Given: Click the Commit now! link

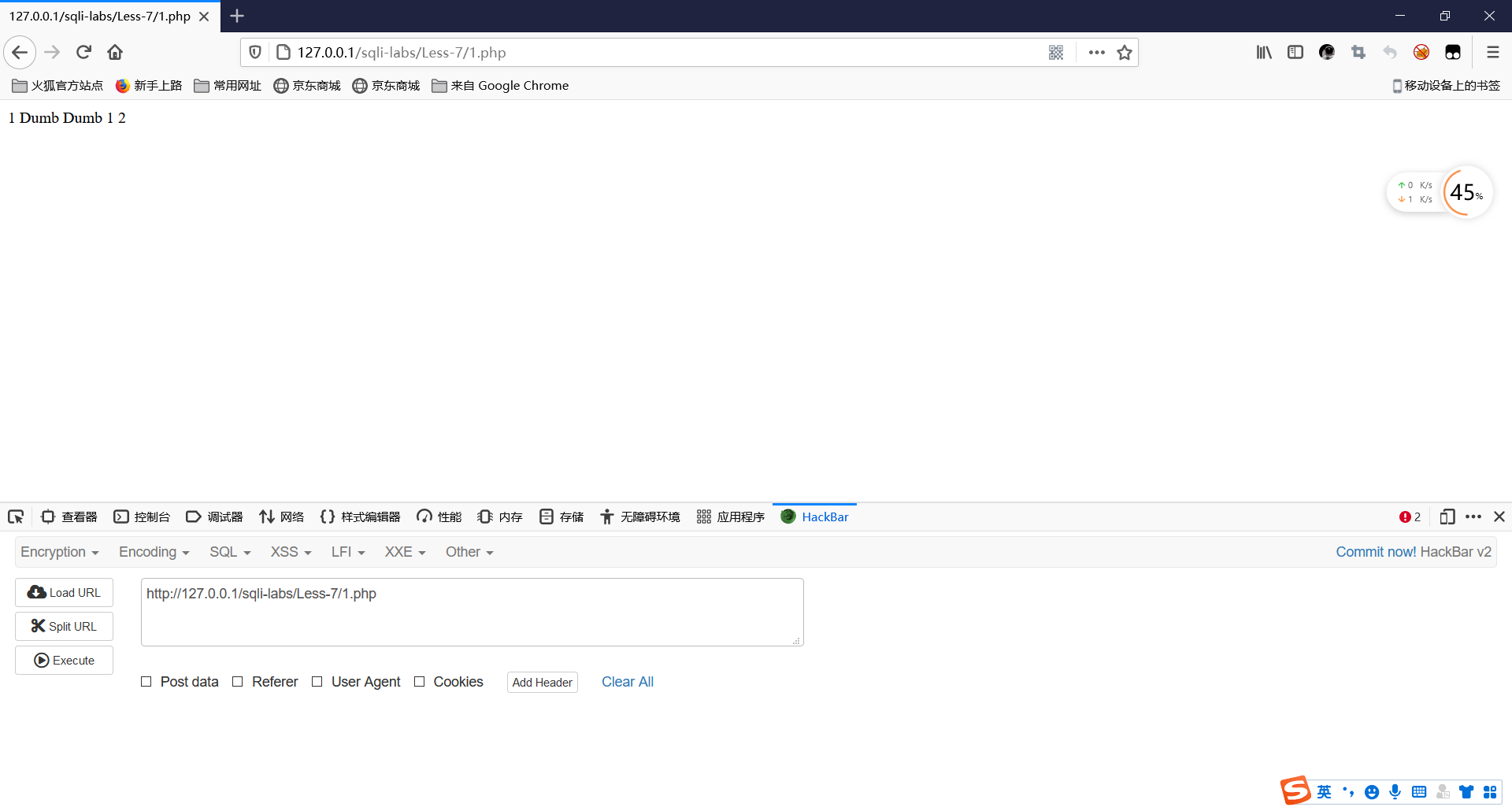Looking at the screenshot, I should point(1376,552).
